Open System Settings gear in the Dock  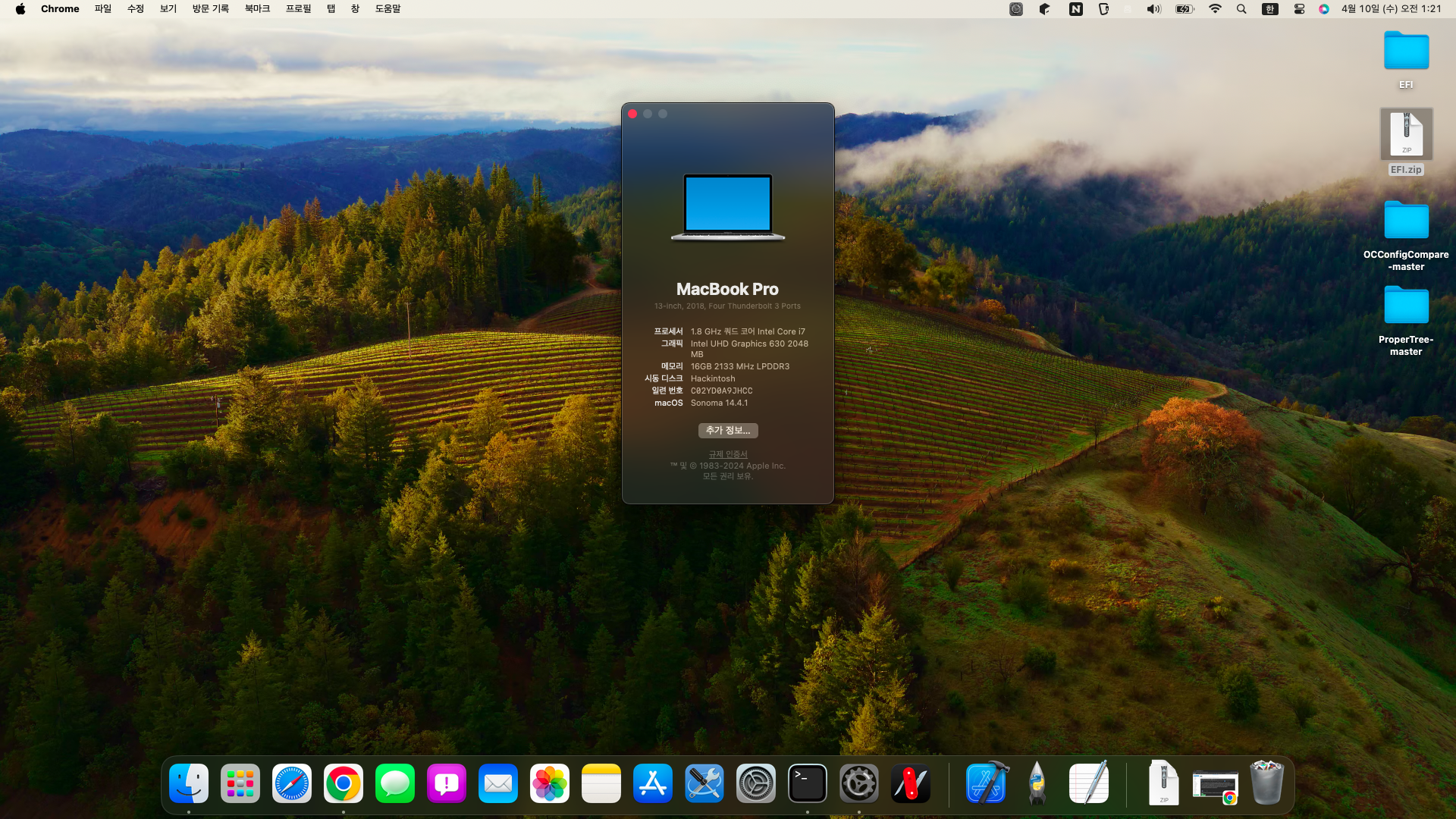tap(756, 783)
